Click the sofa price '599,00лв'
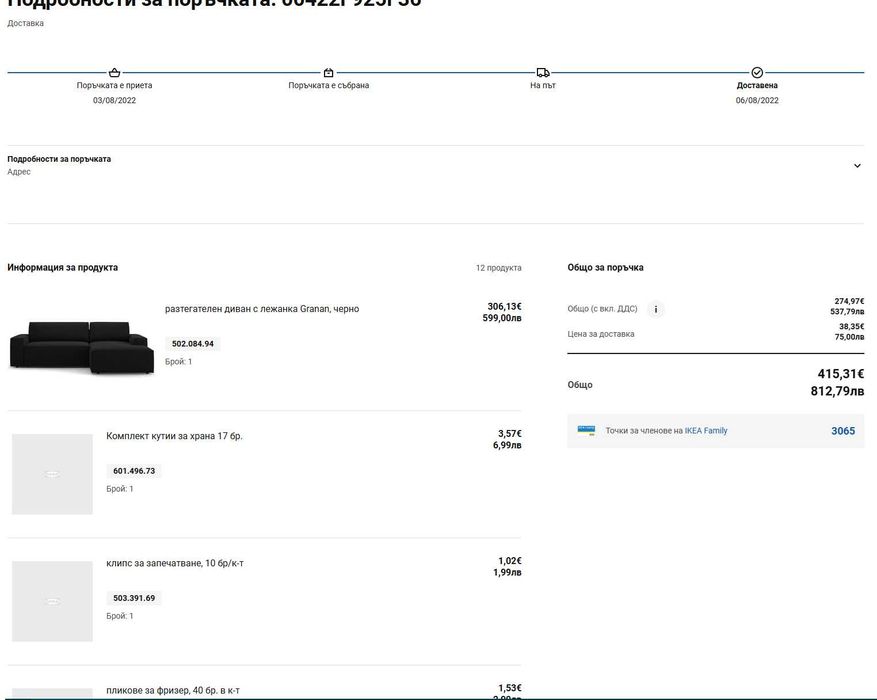Viewport: 877px width, 700px height. pos(502,318)
